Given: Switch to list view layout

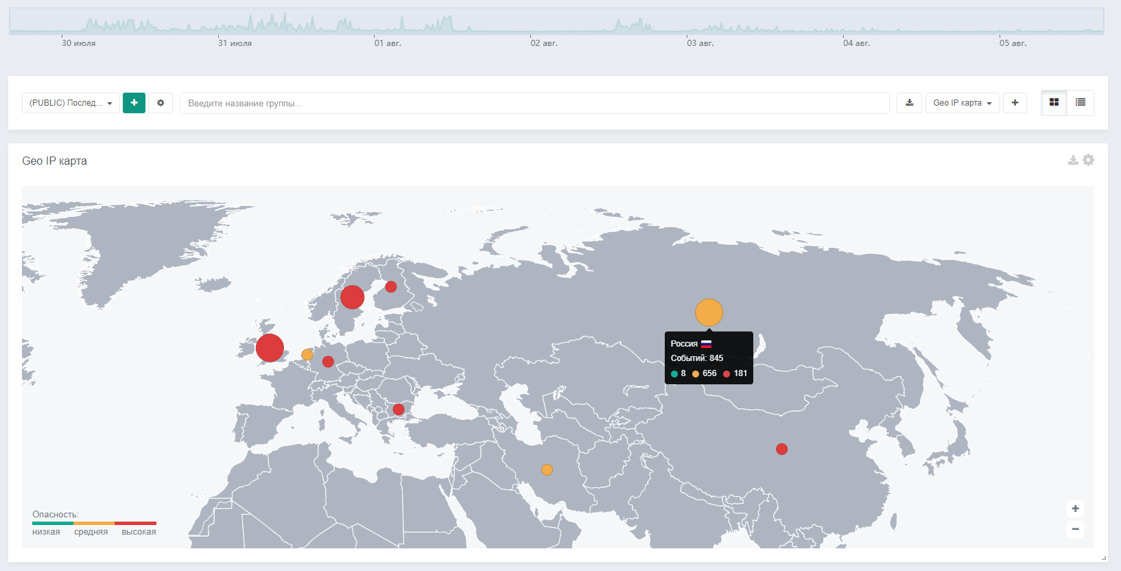Looking at the screenshot, I should point(1081,103).
